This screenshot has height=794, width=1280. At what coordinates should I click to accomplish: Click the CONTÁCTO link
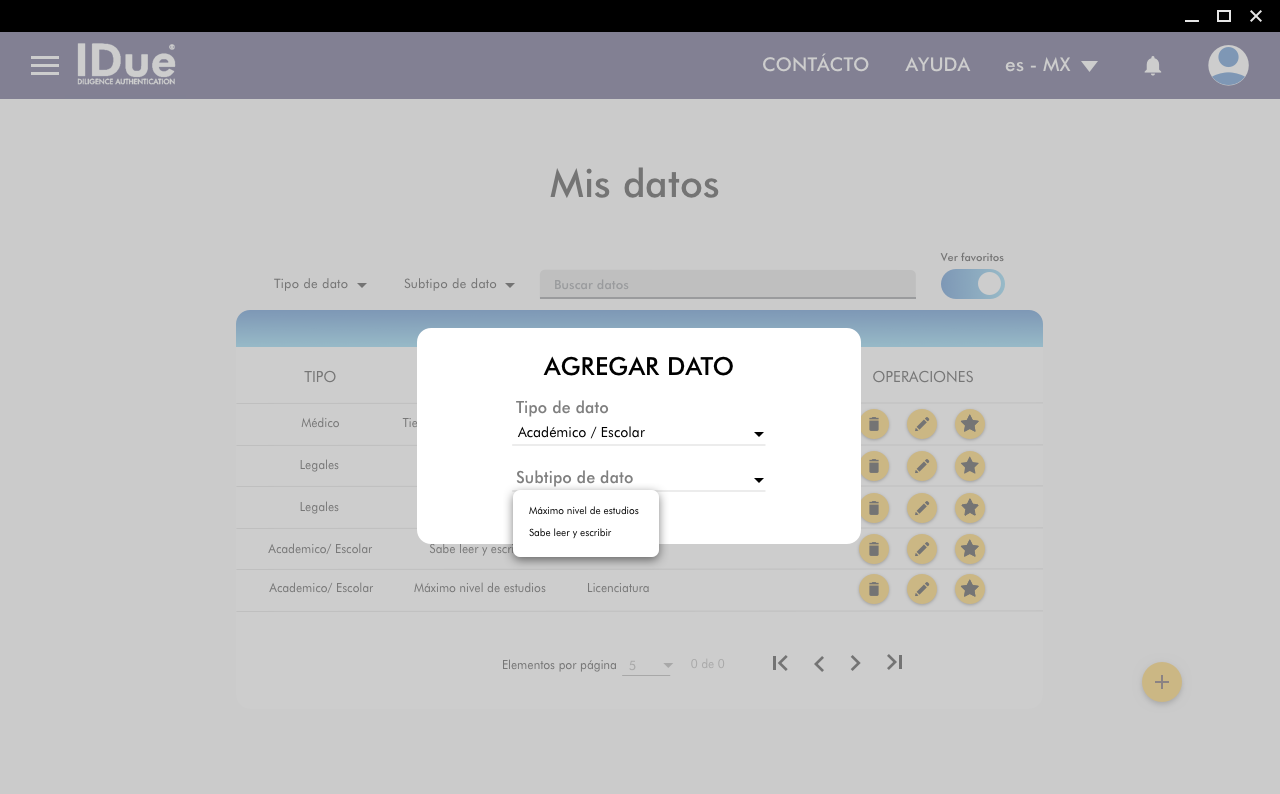pyautogui.click(x=815, y=65)
